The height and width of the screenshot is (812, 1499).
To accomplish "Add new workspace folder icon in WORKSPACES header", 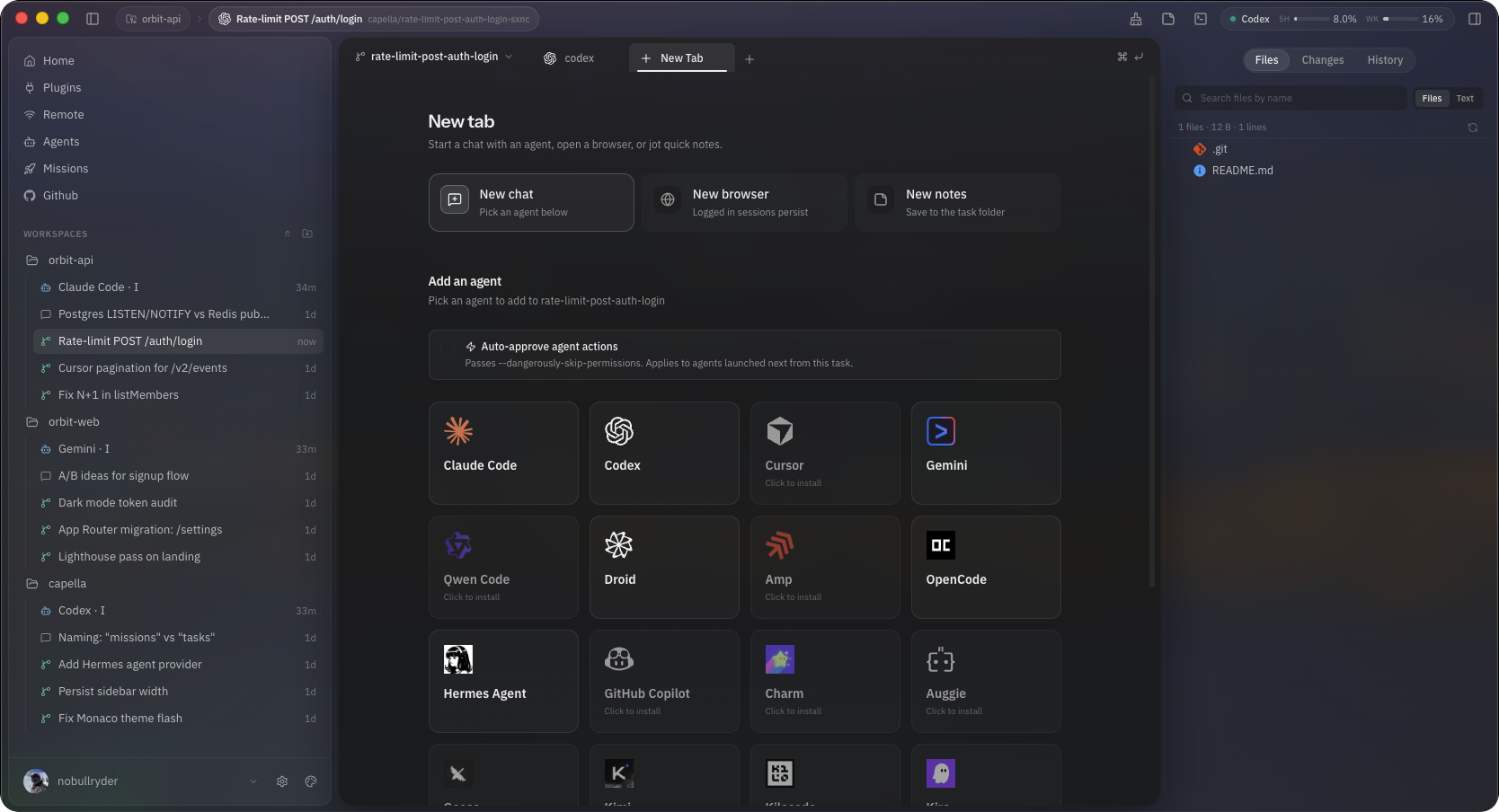I will [x=307, y=234].
